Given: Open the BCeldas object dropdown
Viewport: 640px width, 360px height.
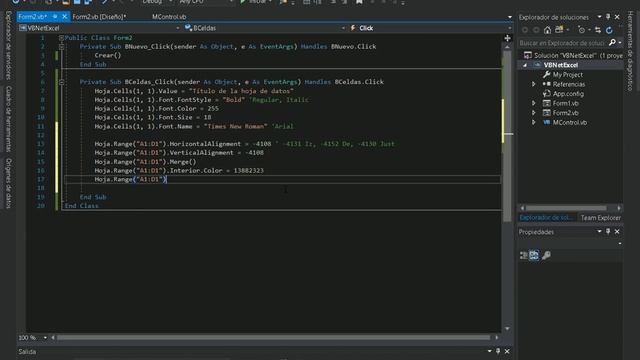Looking at the screenshot, I should click(x=343, y=28).
